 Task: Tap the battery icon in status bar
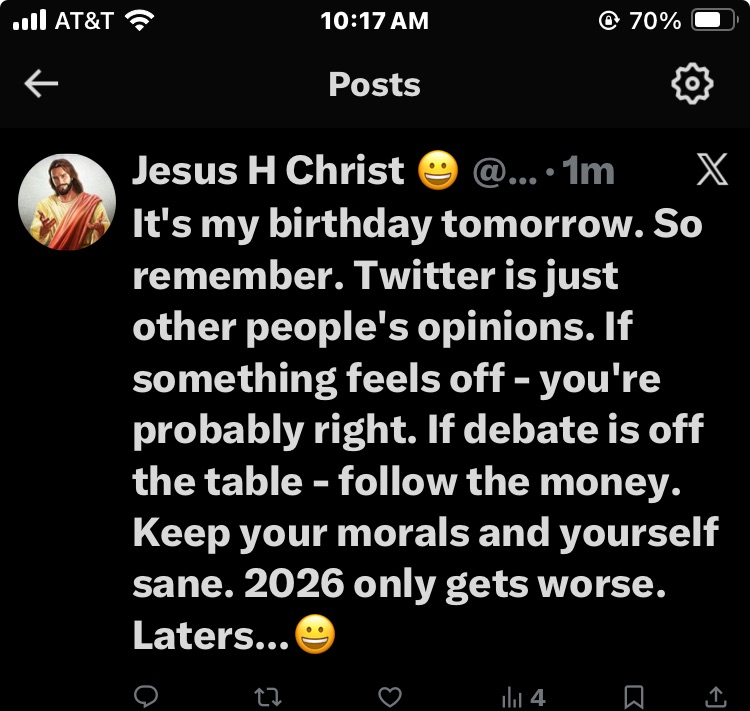(x=714, y=21)
